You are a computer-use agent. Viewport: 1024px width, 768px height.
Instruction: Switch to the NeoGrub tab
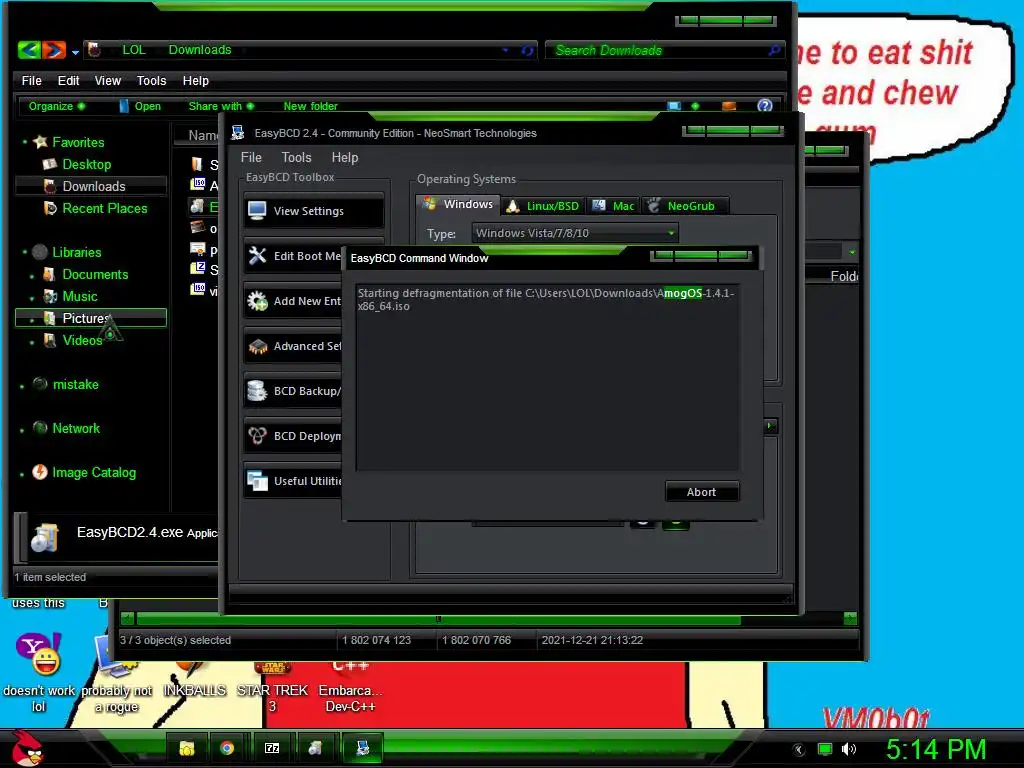(684, 206)
